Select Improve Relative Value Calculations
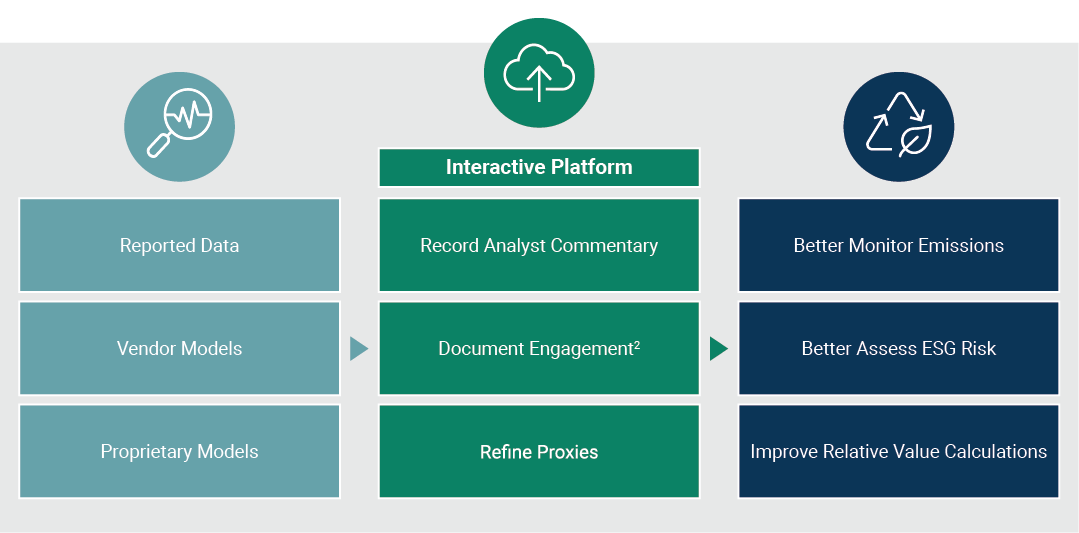The width and height of the screenshot is (1079, 533). tap(898, 451)
